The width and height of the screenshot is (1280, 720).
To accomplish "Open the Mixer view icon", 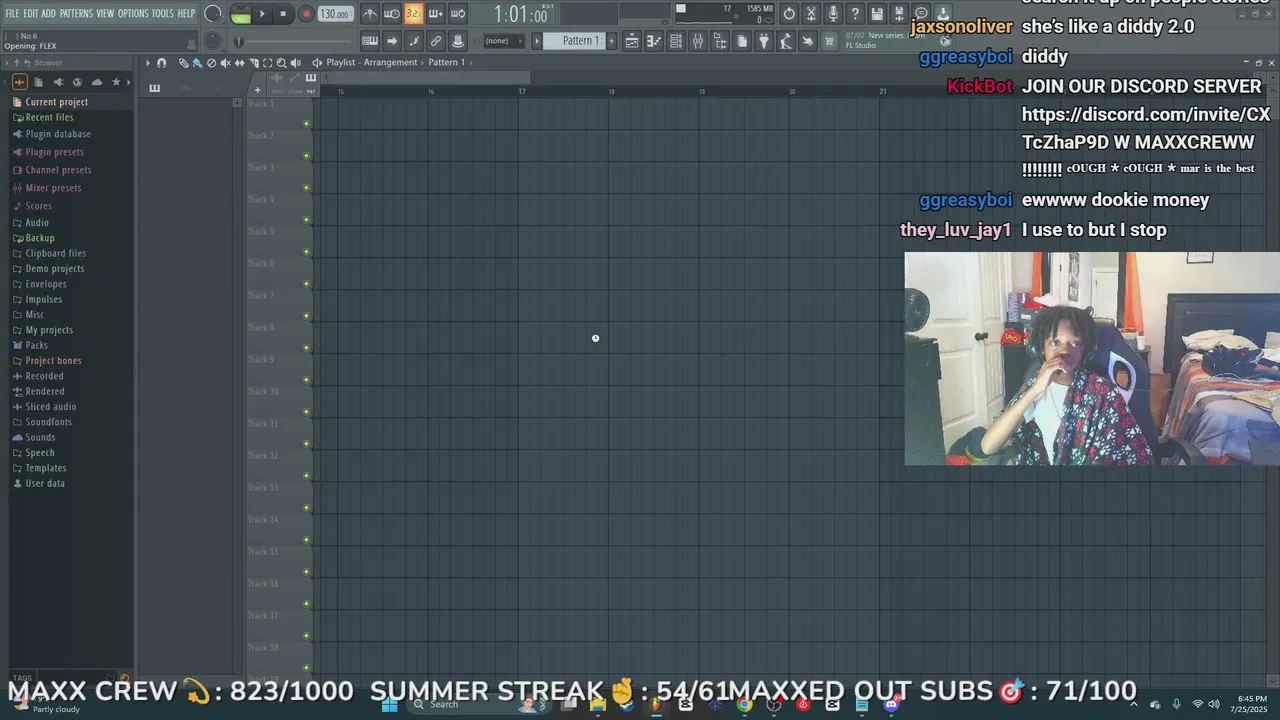I will 698,41.
